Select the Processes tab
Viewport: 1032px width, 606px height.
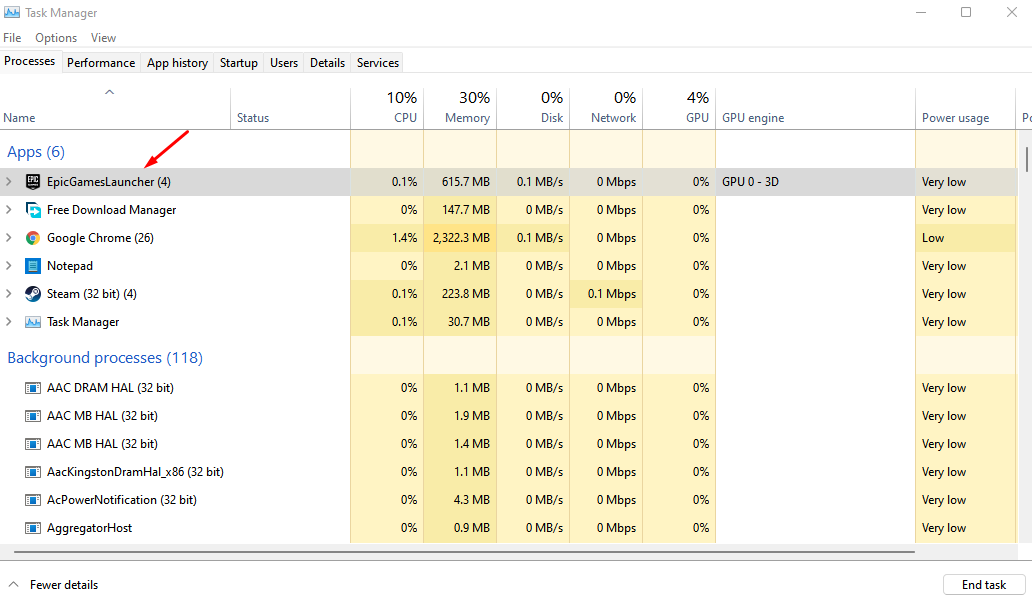tap(30, 61)
